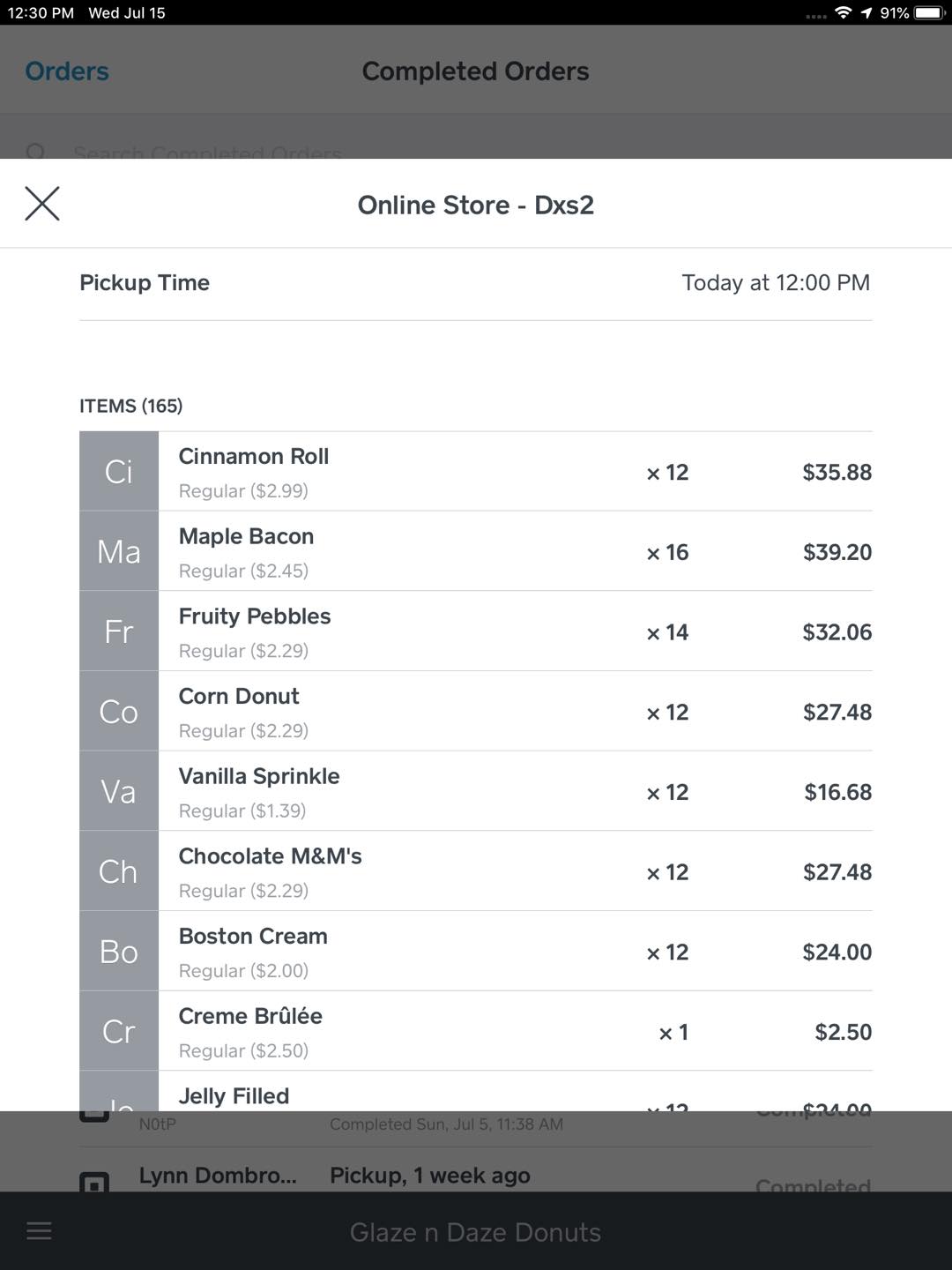Tap the Glaze n Daze Donuts label

pos(475,1232)
